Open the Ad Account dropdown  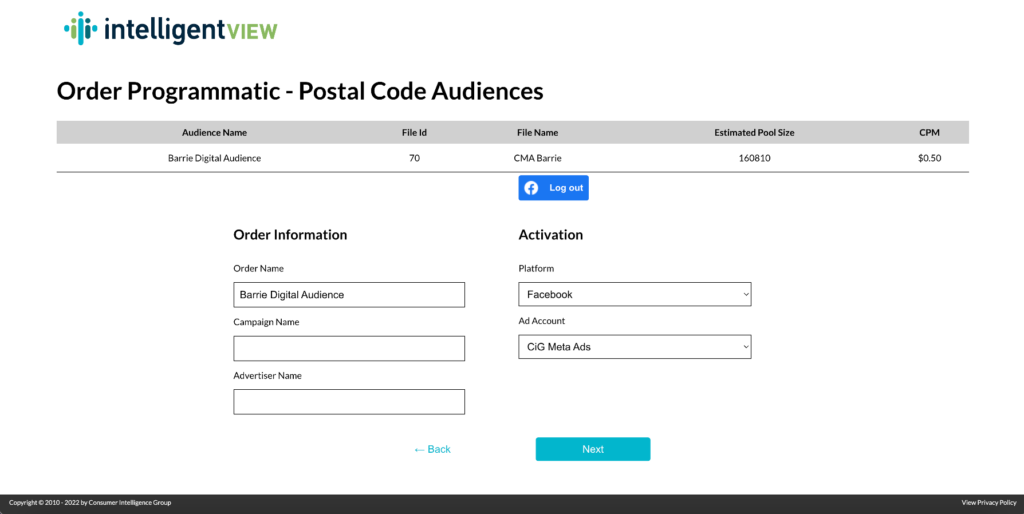pos(635,347)
